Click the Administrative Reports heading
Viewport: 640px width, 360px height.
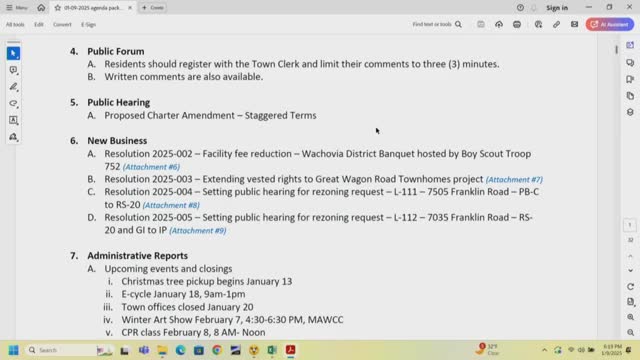tap(138, 256)
